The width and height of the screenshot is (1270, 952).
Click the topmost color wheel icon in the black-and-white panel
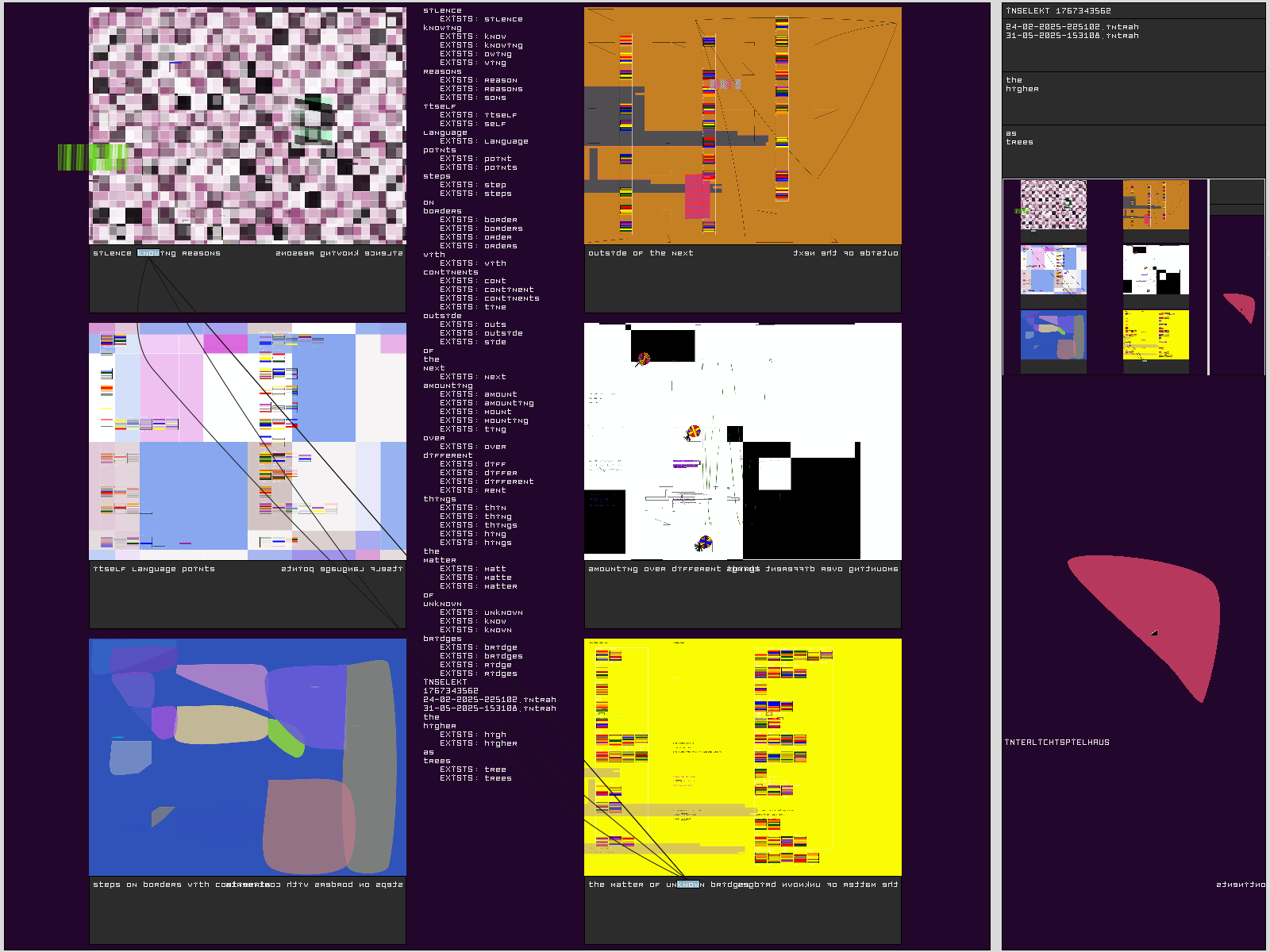click(x=644, y=359)
